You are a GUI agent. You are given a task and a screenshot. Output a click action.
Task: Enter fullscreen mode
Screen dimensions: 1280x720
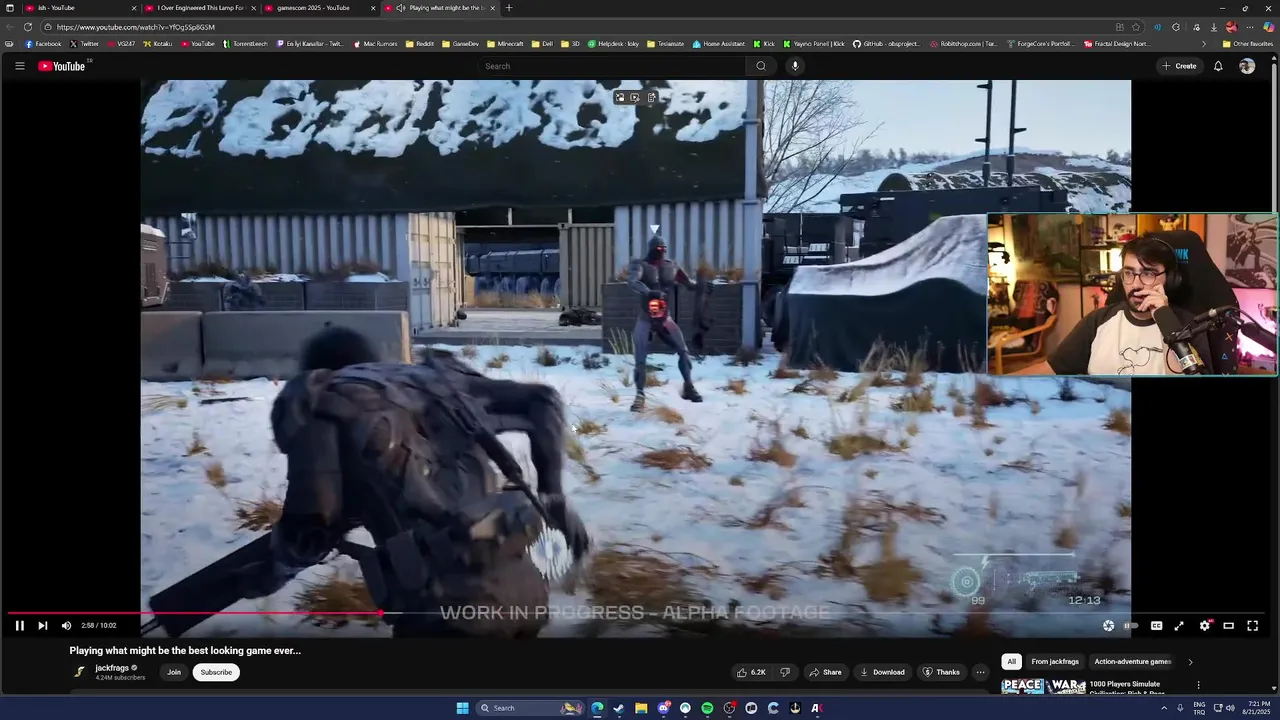point(1252,626)
